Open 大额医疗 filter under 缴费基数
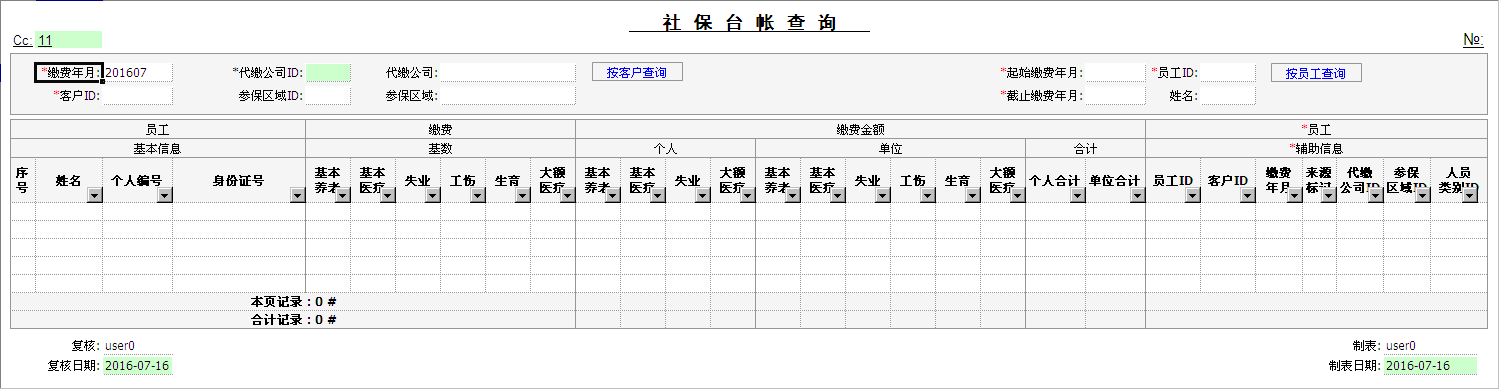The height and width of the screenshot is (389, 1499). tap(567, 196)
